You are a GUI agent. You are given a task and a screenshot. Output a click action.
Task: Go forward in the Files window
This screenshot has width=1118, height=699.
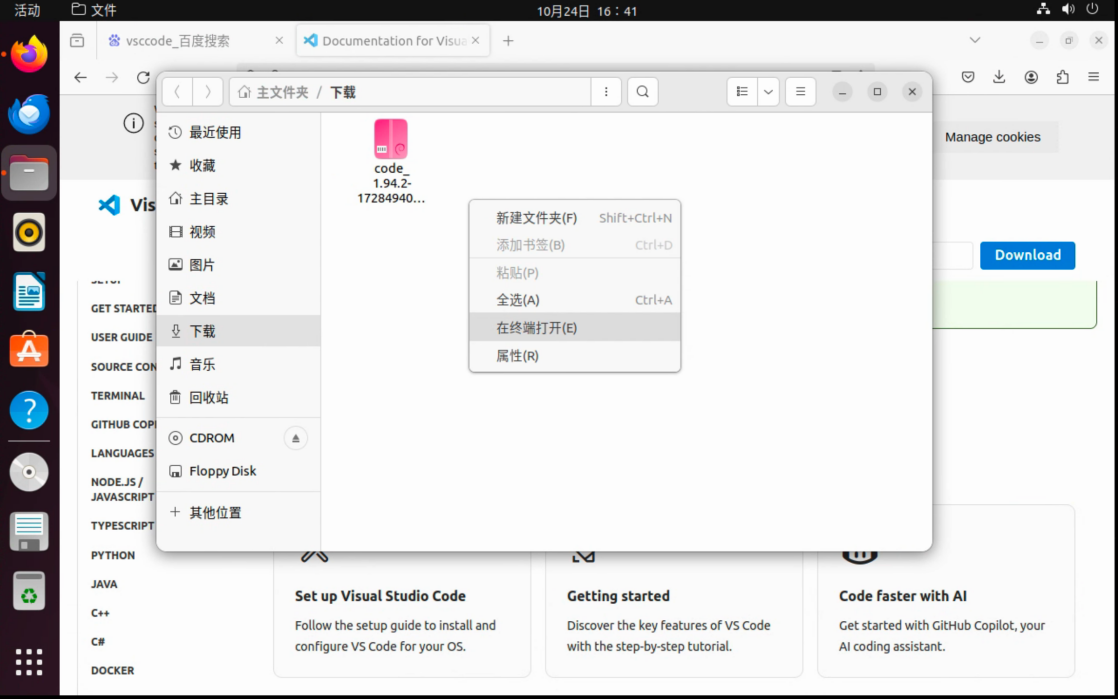coord(207,92)
